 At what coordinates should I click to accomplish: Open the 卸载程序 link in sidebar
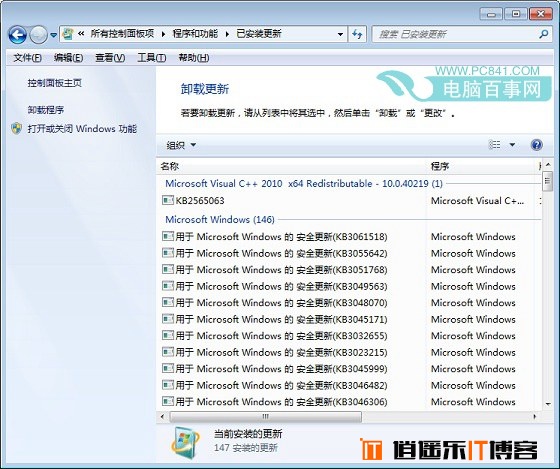pos(46,110)
